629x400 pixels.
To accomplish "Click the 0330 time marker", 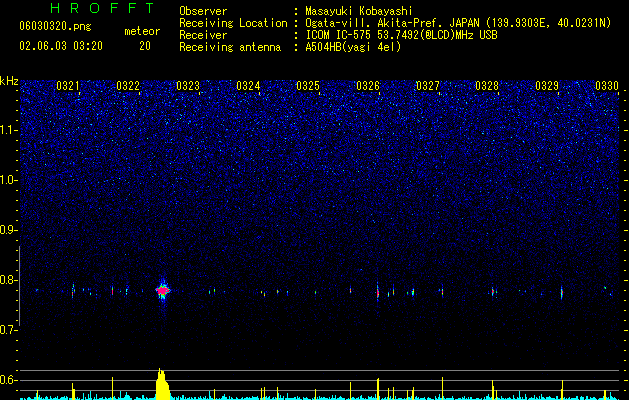I will 607,86.
